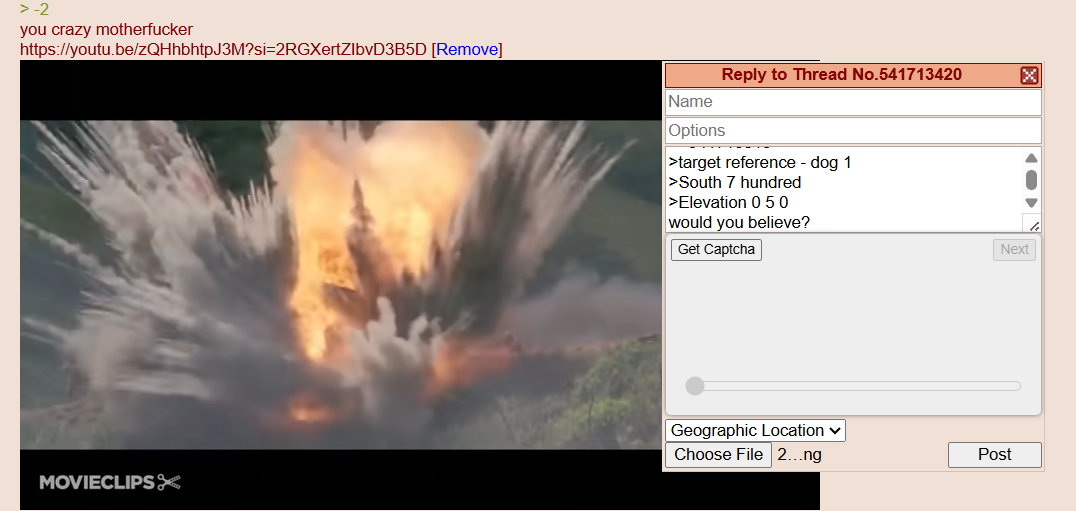
Task: Click selected file name '2…ng'
Action: (x=799, y=455)
